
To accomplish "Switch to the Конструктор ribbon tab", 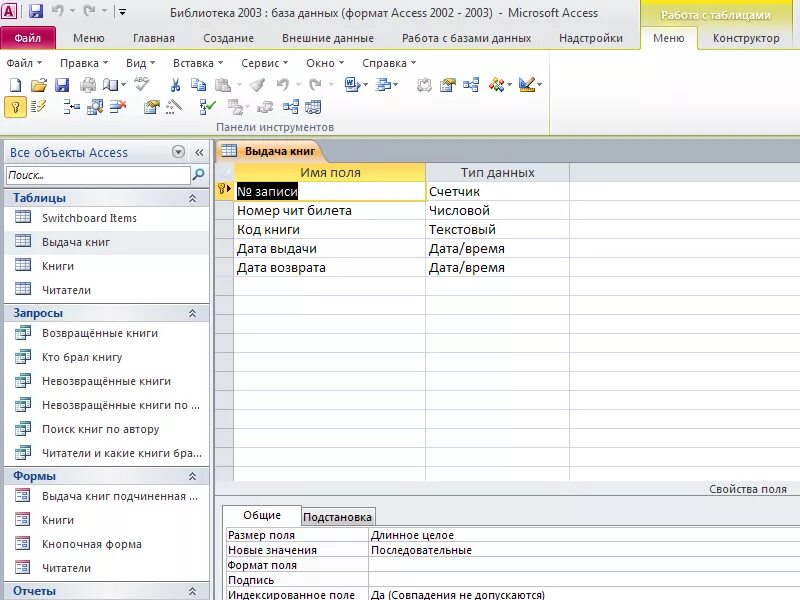I will [745, 38].
